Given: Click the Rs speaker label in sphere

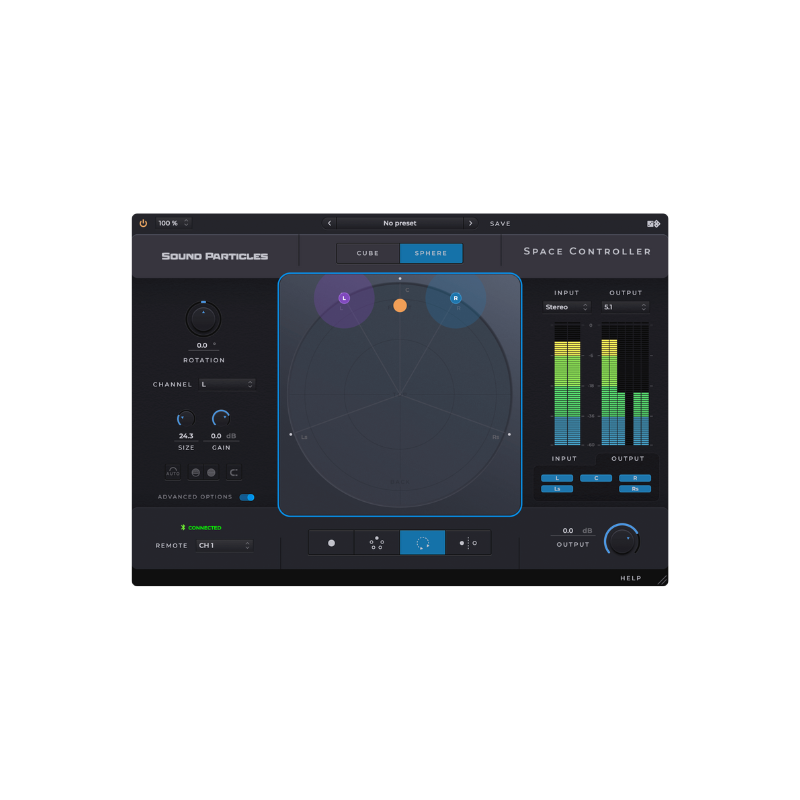Looking at the screenshot, I should (x=495, y=437).
